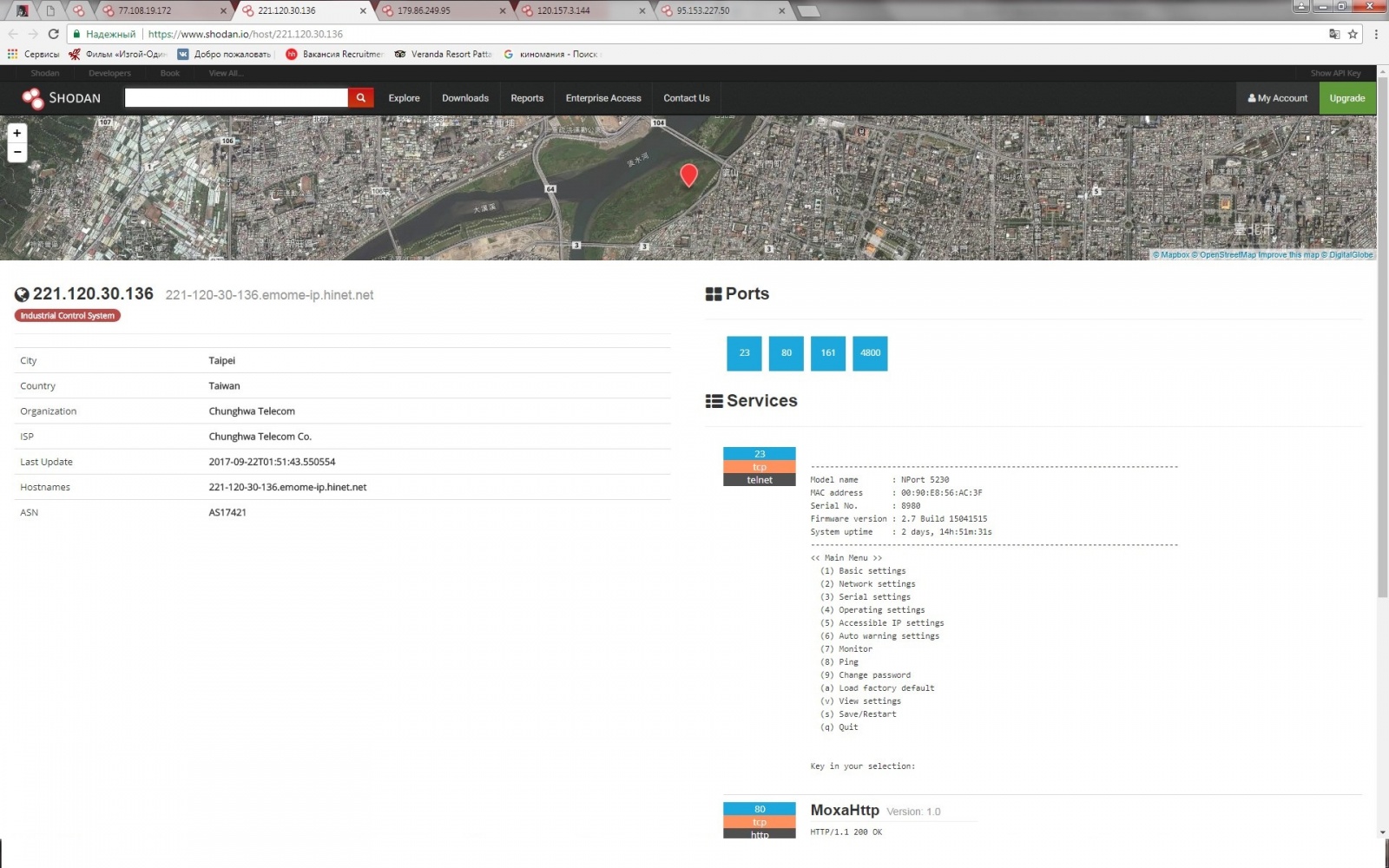Viewport: 1389px width, 868px height.
Task: Jump to port 4800 in Ports list
Action: coord(870,353)
